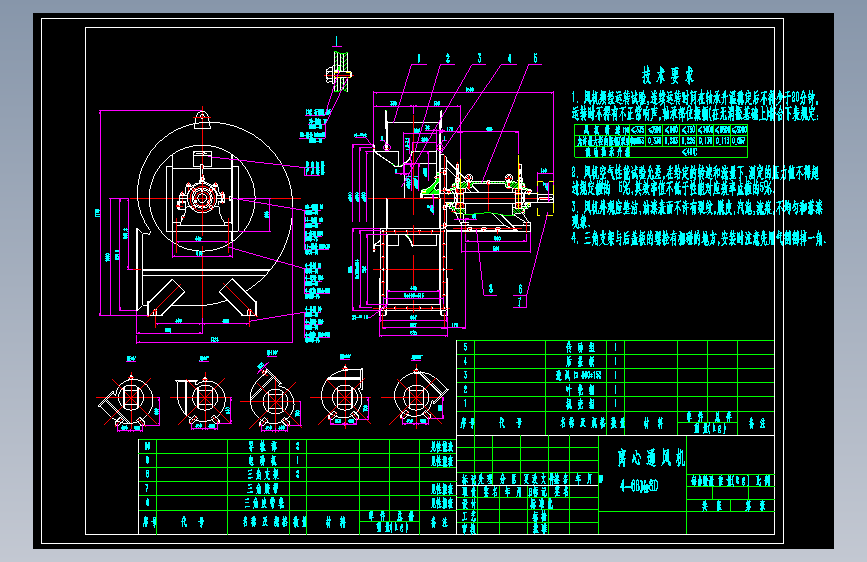
Task: Pick the rightmost small fan orientation view
Action: click(x=418, y=397)
